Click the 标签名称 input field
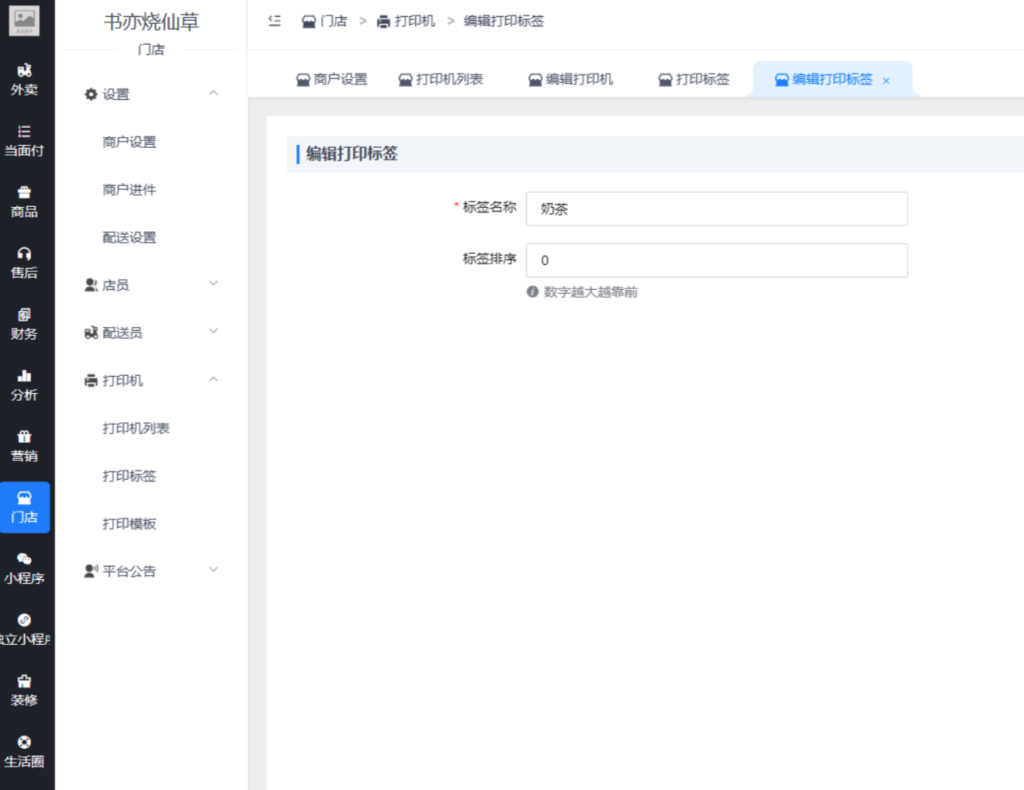The image size is (1024, 790). (x=716, y=209)
